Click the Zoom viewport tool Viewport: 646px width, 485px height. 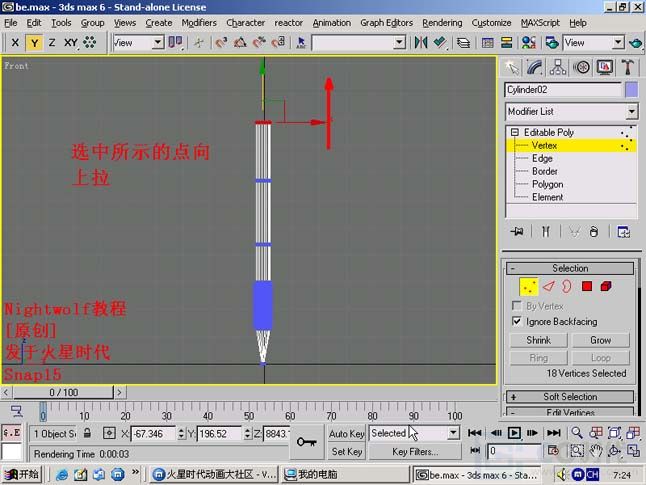pos(577,433)
